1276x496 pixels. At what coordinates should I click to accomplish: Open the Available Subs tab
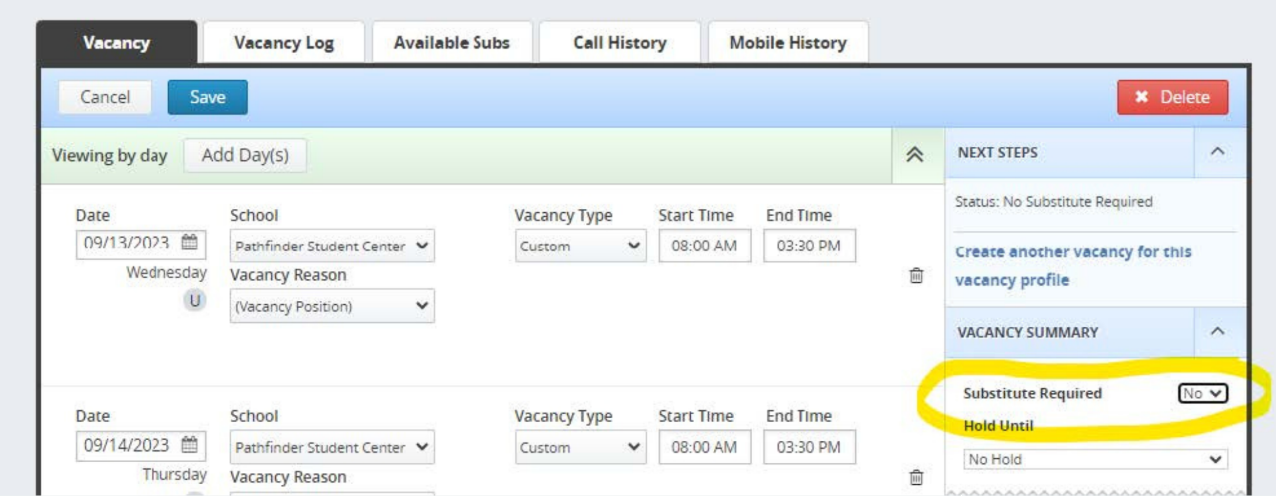point(451,43)
